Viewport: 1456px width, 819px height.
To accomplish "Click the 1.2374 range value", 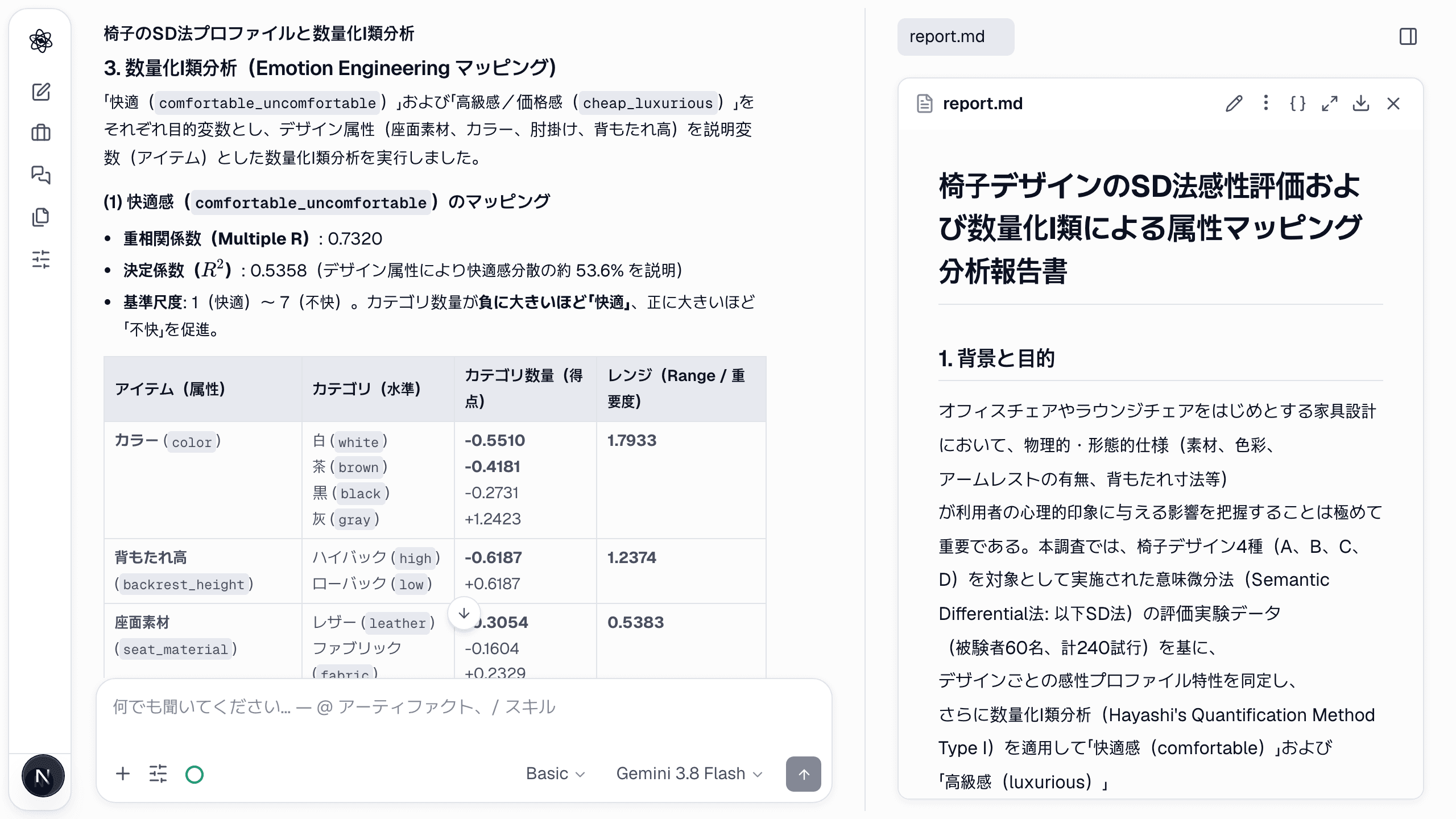I will (x=632, y=557).
